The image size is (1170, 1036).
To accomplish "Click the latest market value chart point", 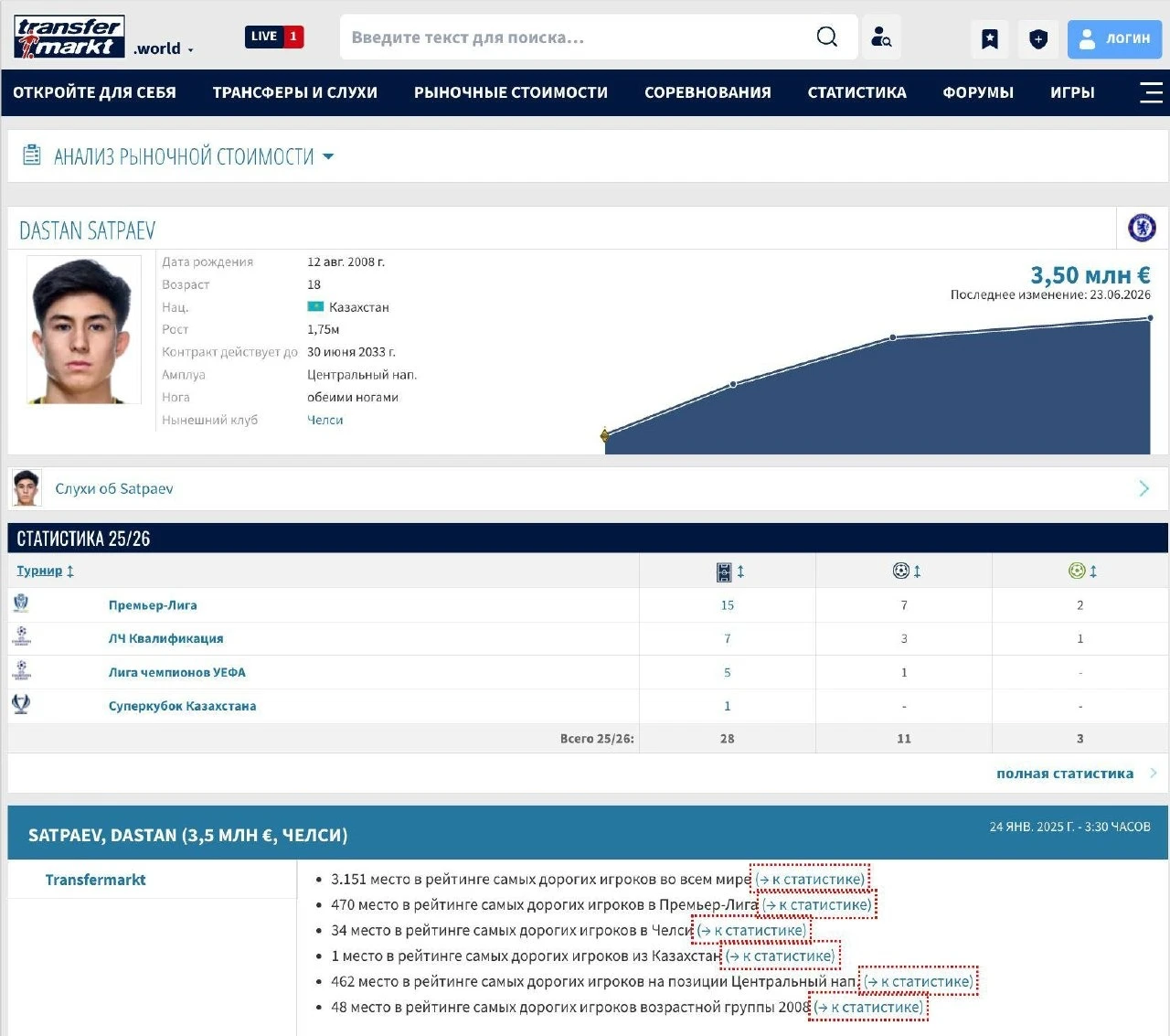I will point(1150,318).
